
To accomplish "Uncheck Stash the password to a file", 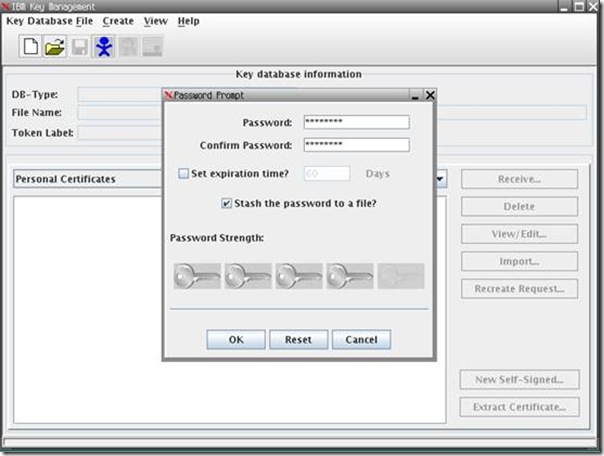I will click(x=226, y=203).
